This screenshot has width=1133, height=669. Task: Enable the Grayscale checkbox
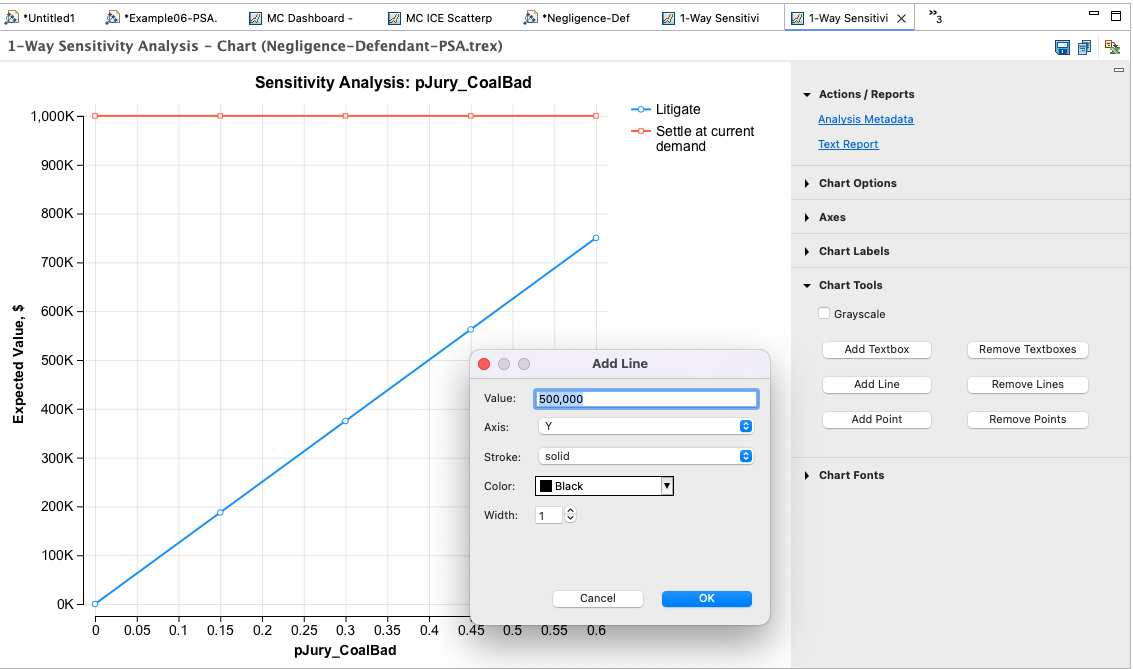point(824,314)
